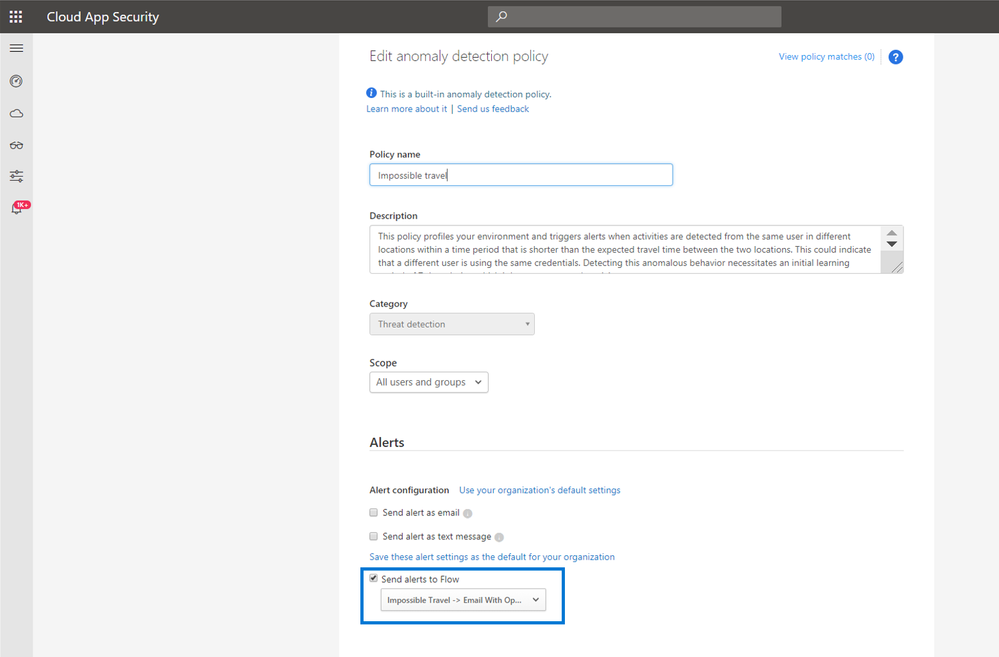Click Send us feedback link

tap(493, 109)
